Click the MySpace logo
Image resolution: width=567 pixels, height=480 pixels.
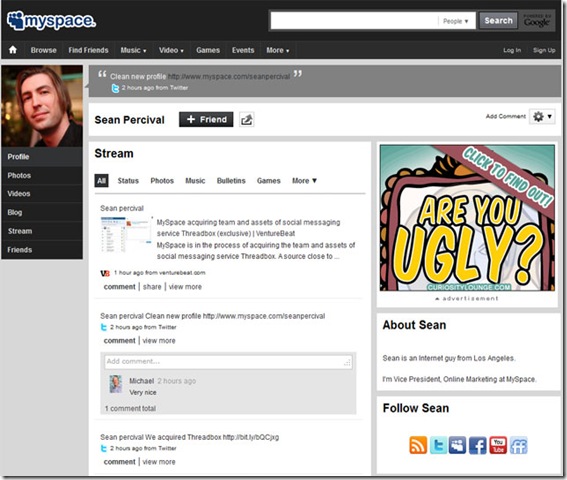pyautogui.click(x=51, y=20)
